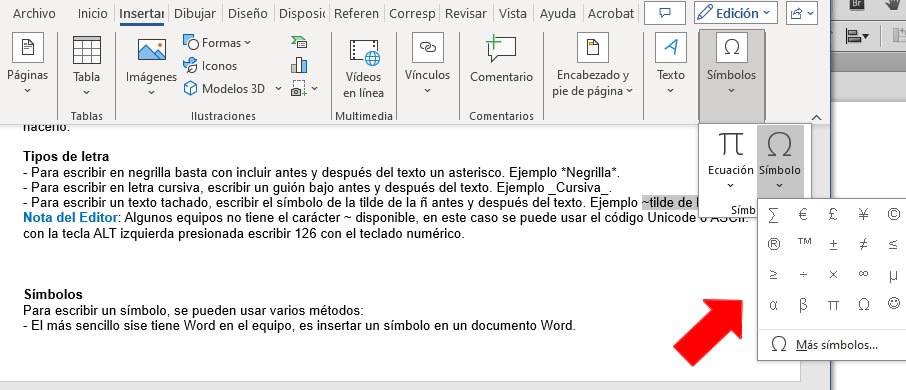
Task: Open the Archivo tab
Action: (34, 13)
